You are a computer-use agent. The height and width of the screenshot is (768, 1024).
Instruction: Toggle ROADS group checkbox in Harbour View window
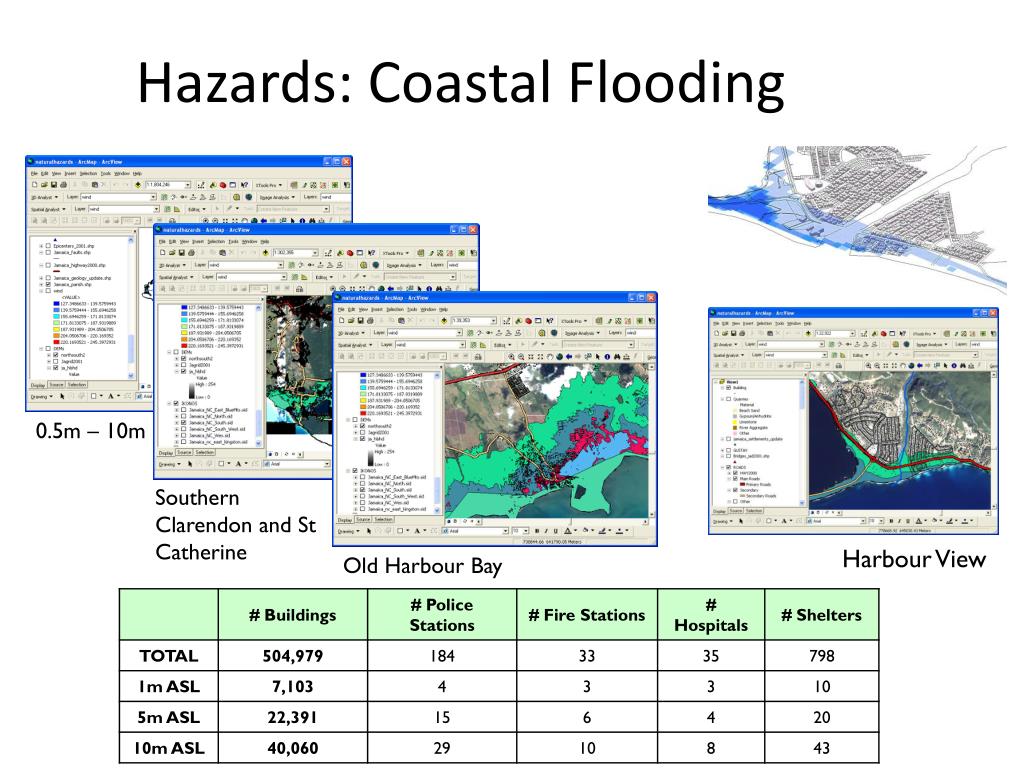729,468
